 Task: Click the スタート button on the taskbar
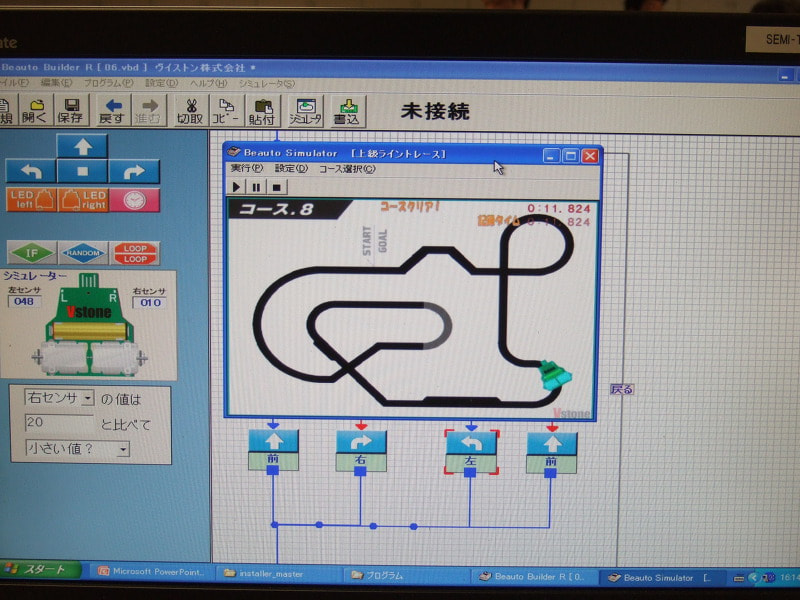[40, 570]
